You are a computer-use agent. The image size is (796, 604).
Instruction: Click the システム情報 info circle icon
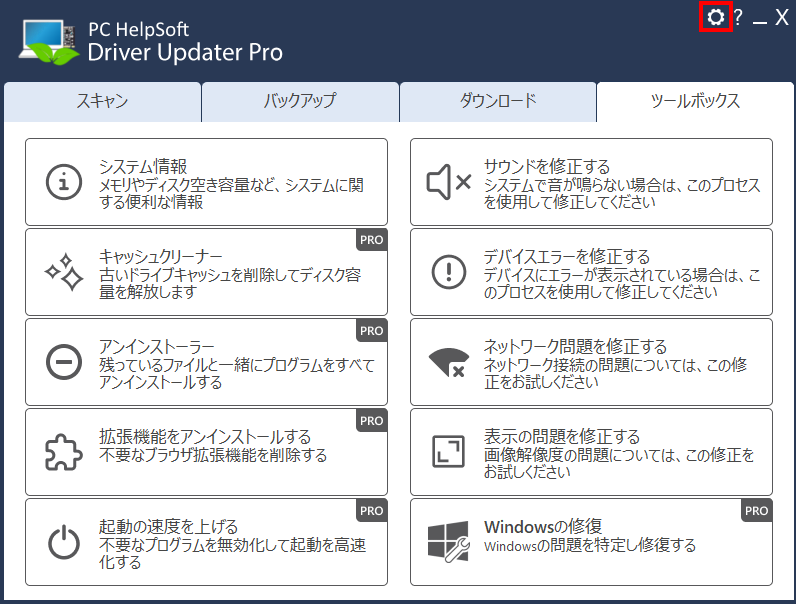63,182
